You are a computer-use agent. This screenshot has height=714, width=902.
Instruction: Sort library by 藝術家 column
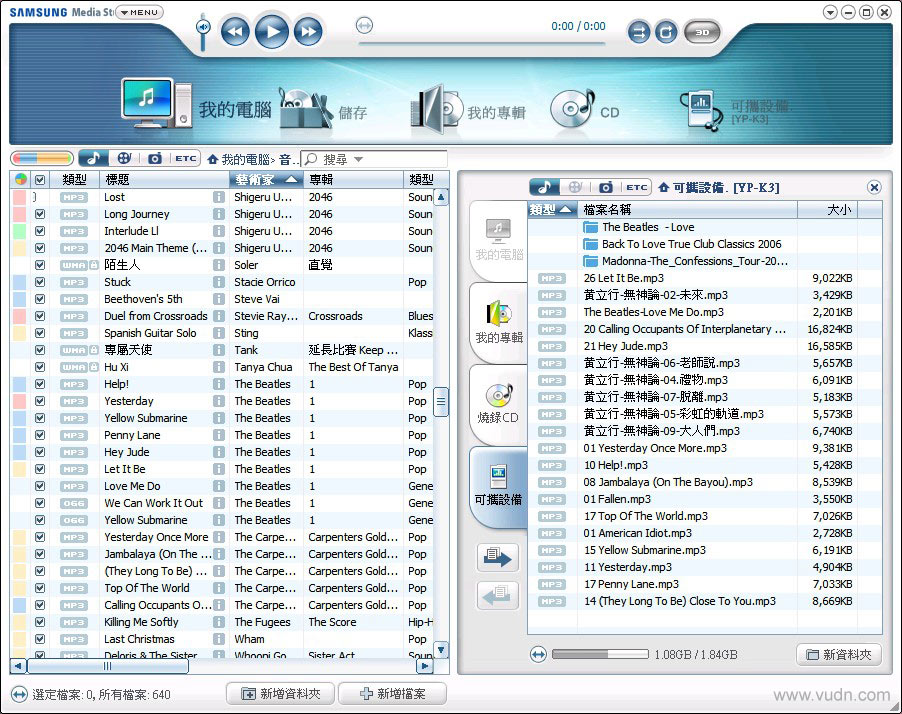pos(266,180)
